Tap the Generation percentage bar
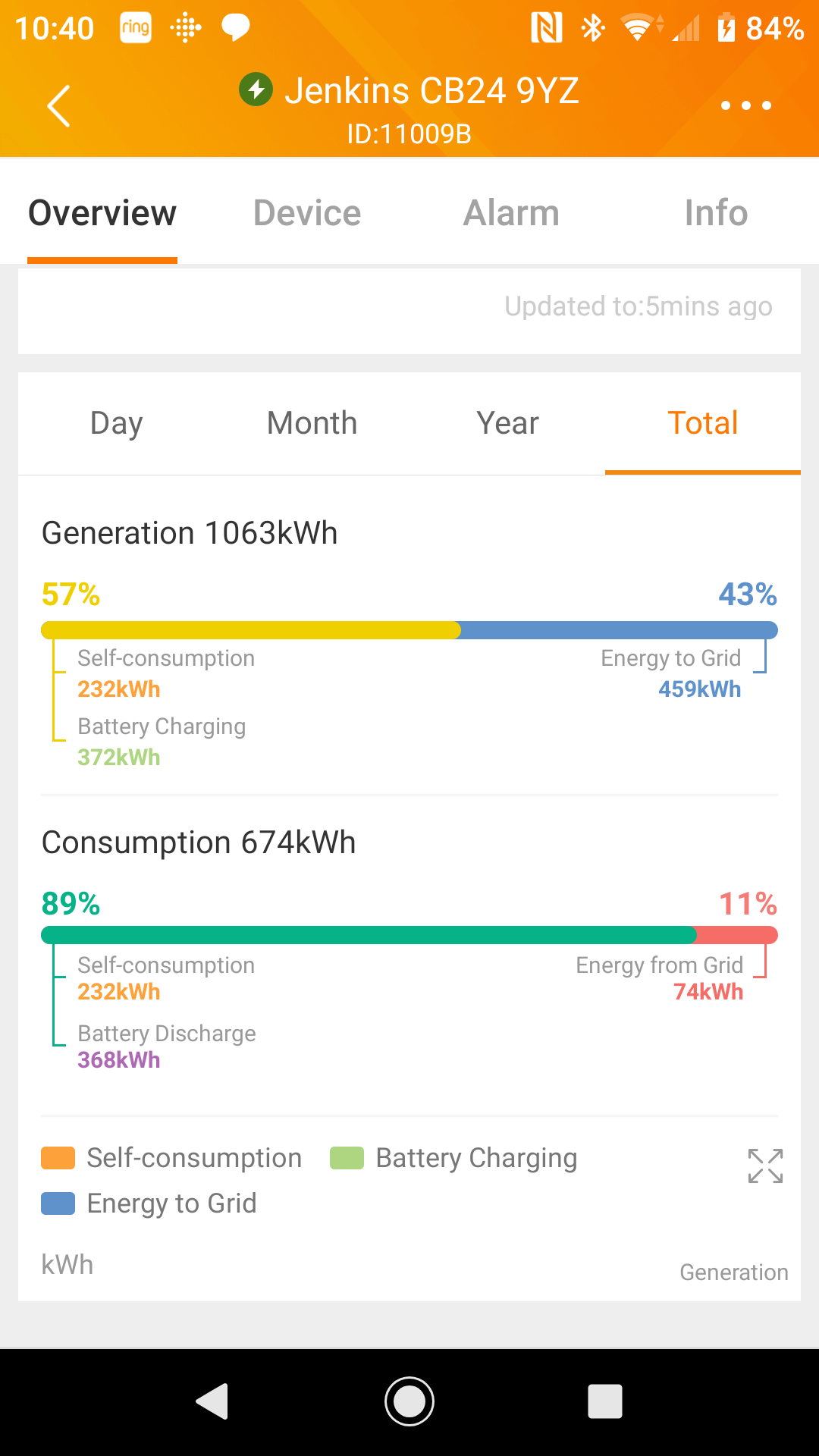 point(409,630)
